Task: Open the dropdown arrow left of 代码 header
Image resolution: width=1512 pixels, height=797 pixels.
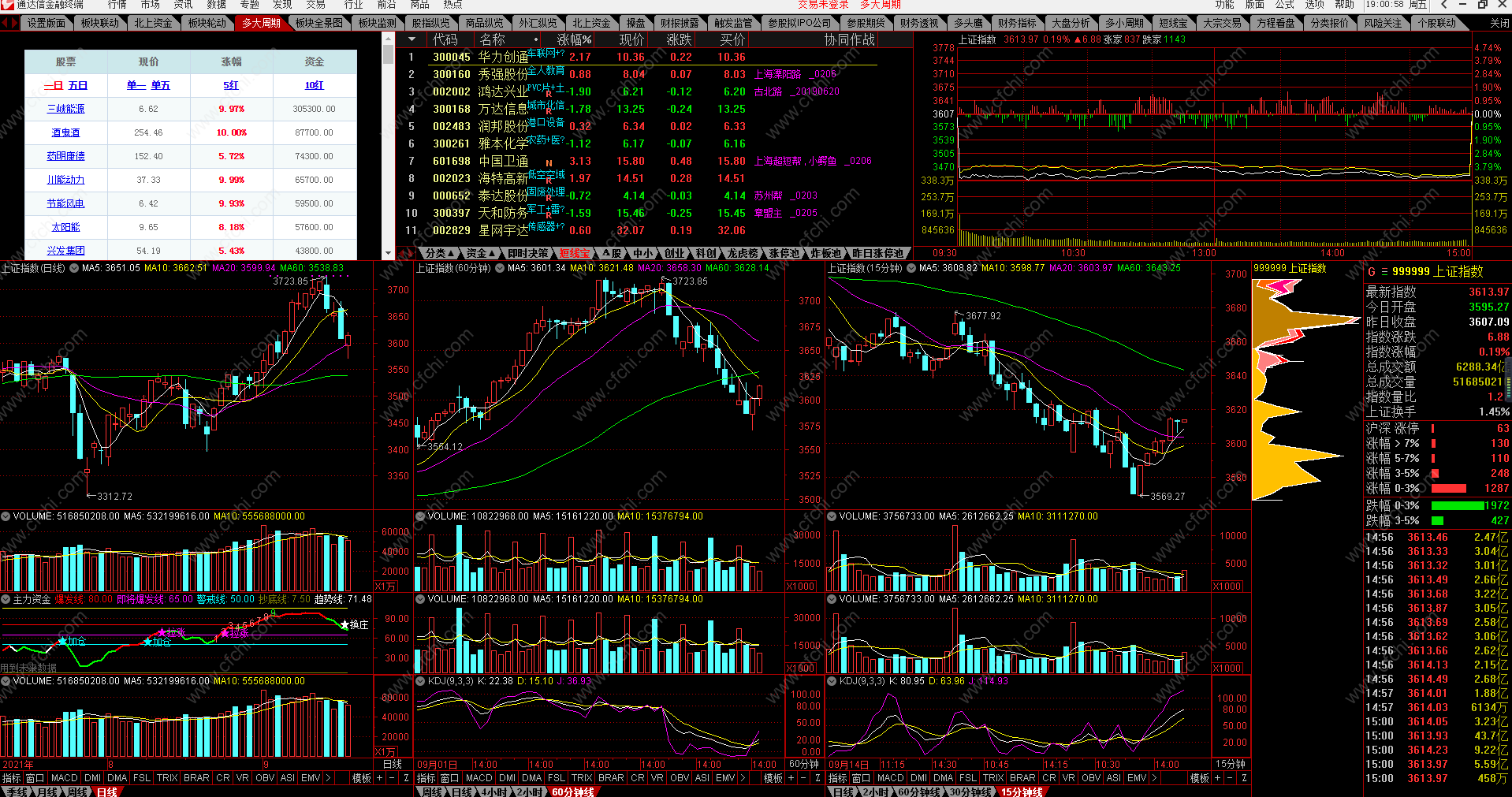Action: pos(411,39)
